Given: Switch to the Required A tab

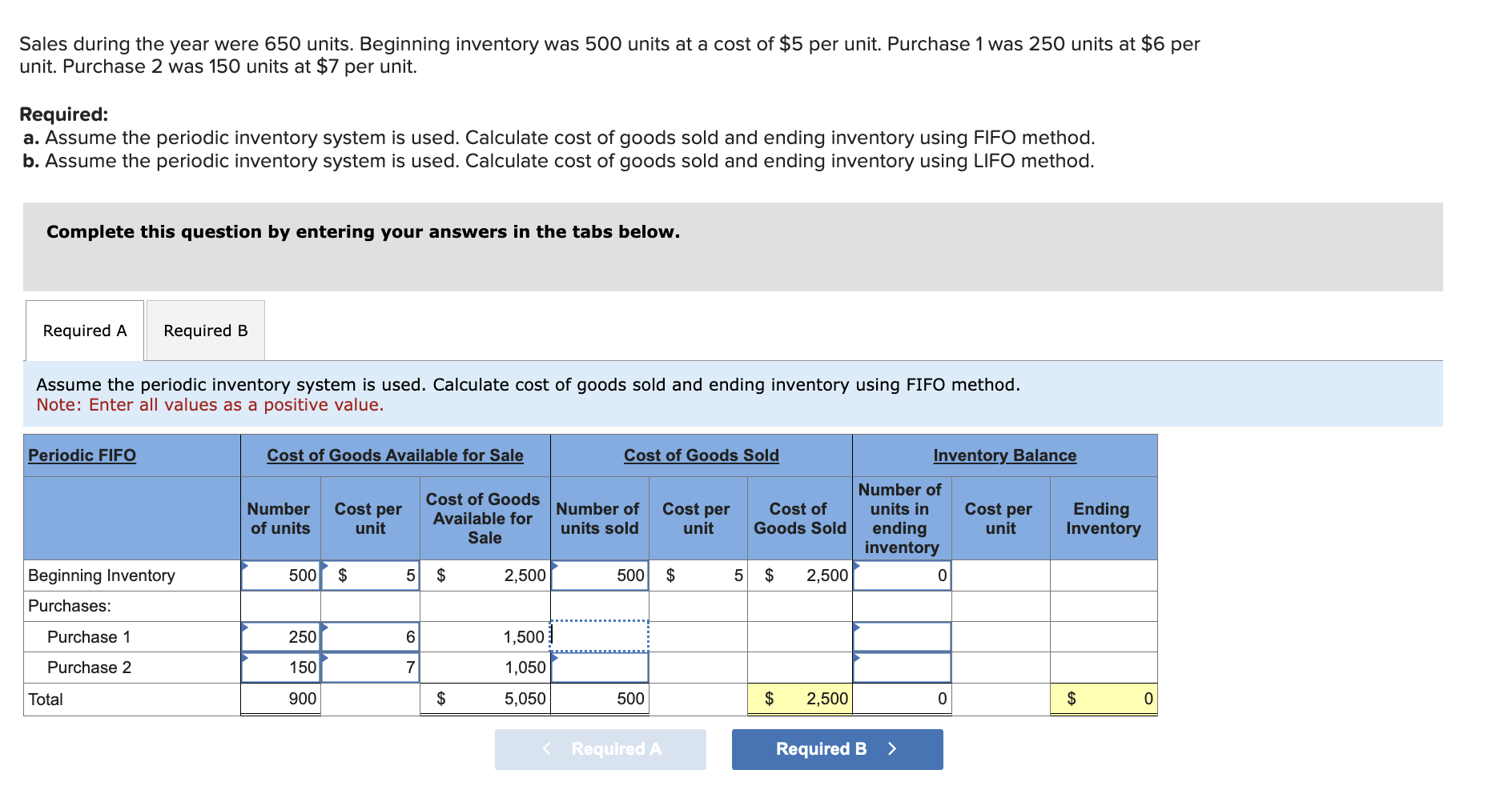Looking at the screenshot, I should coord(83,330).
